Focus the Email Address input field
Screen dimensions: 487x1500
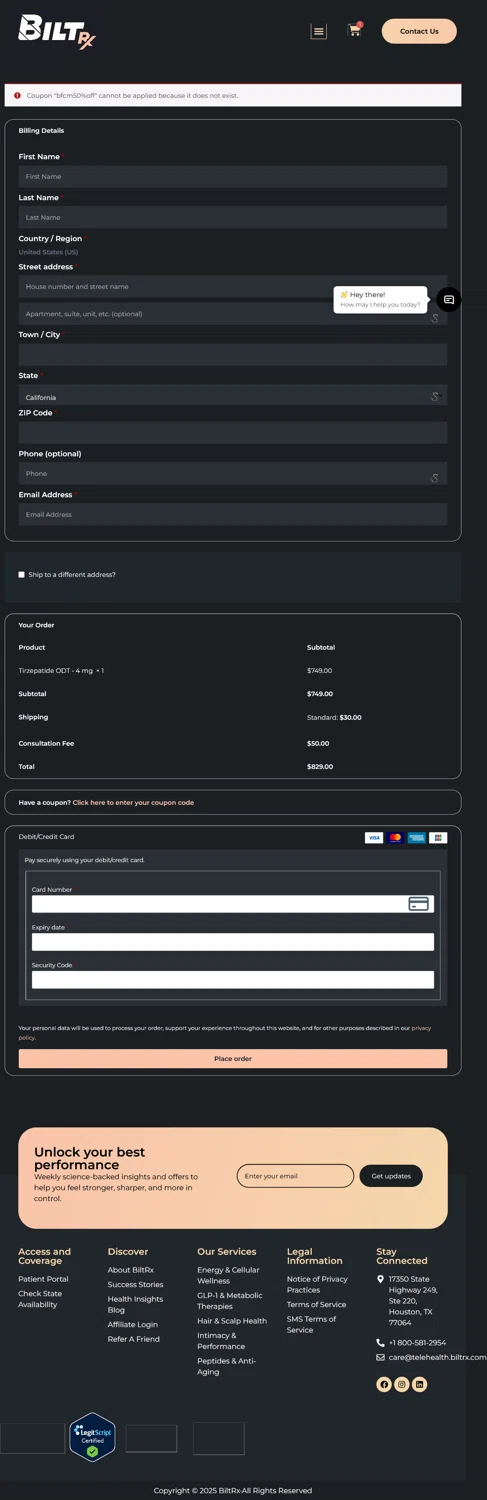click(x=233, y=514)
